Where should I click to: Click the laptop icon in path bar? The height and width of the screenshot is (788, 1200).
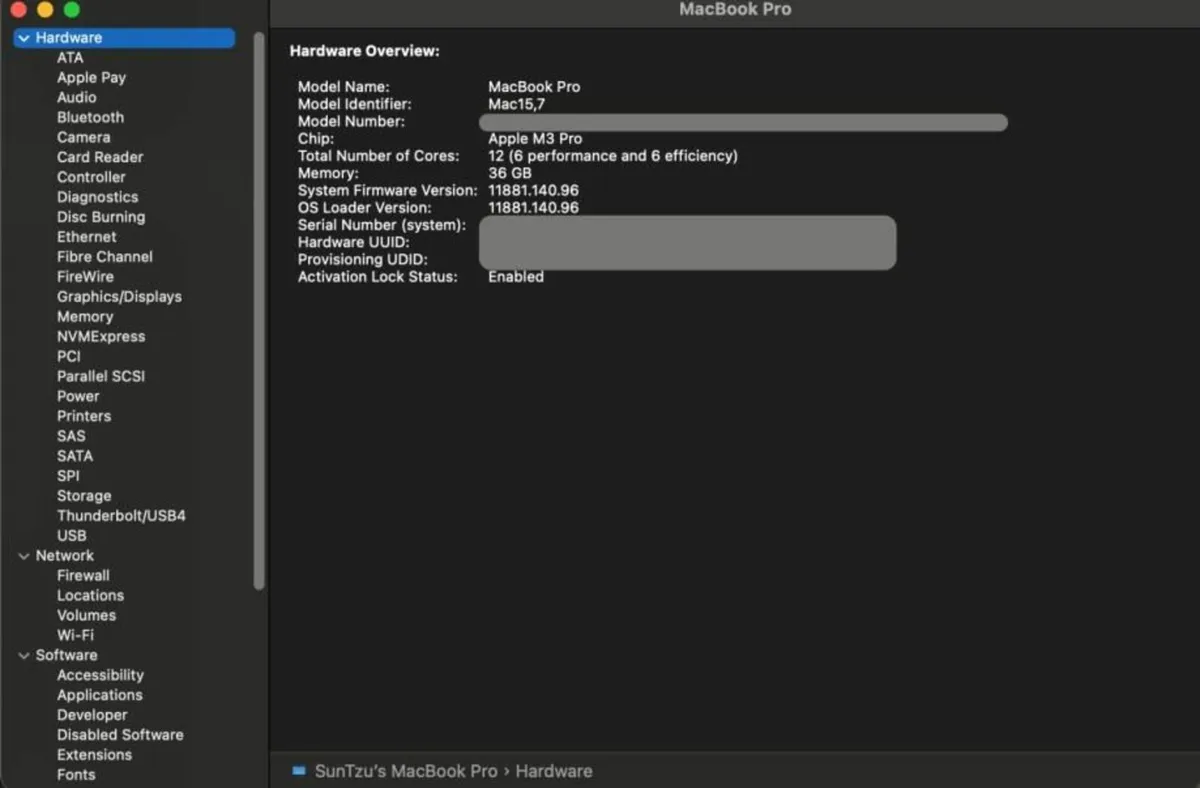[x=298, y=771]
